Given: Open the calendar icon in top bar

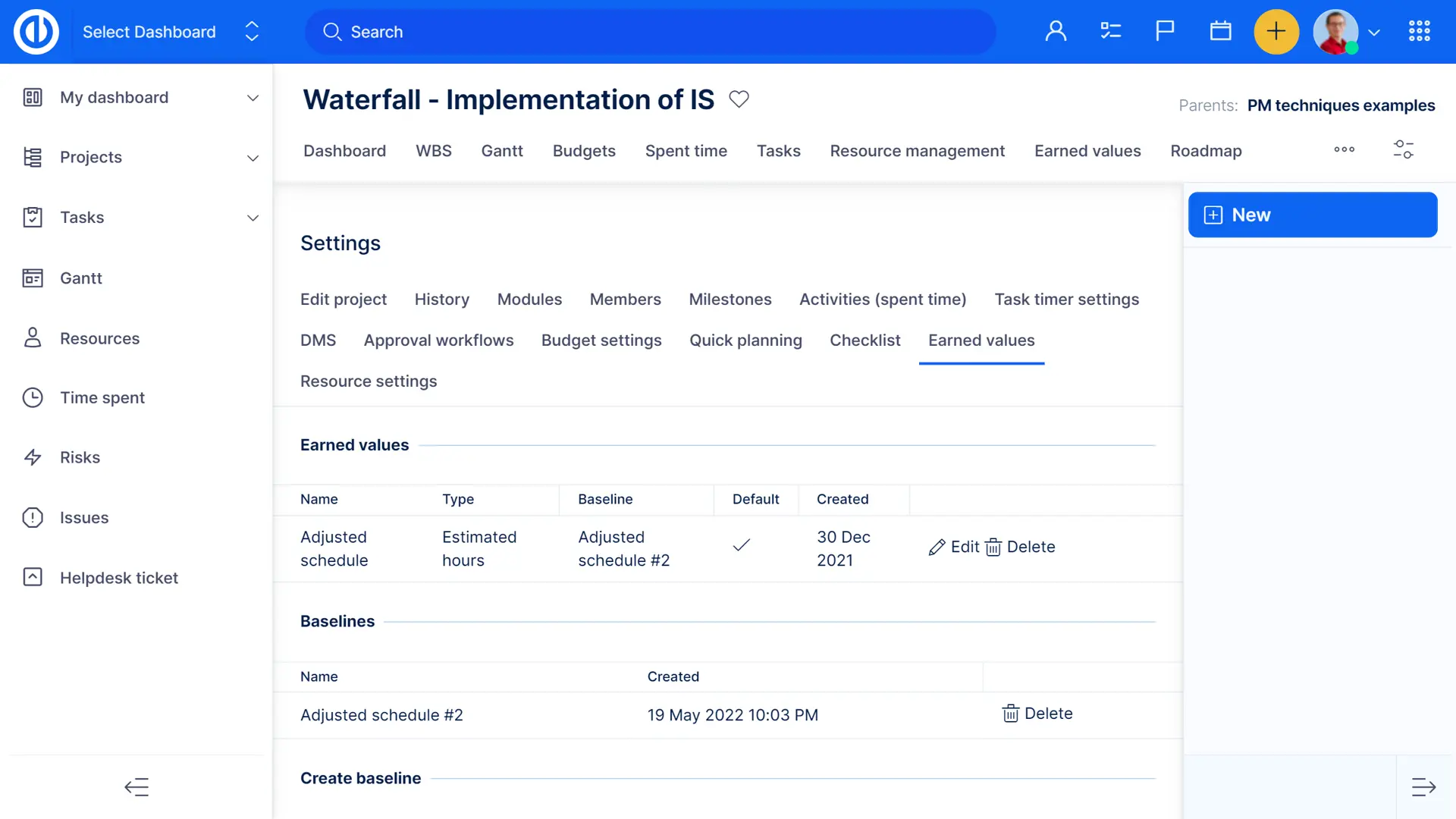Looking at the screenshot, I should [x=1220, y=32].
